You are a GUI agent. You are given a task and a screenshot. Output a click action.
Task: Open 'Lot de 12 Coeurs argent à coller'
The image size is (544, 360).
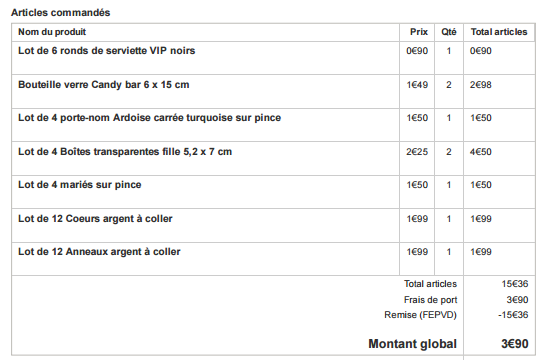point(95,219)
